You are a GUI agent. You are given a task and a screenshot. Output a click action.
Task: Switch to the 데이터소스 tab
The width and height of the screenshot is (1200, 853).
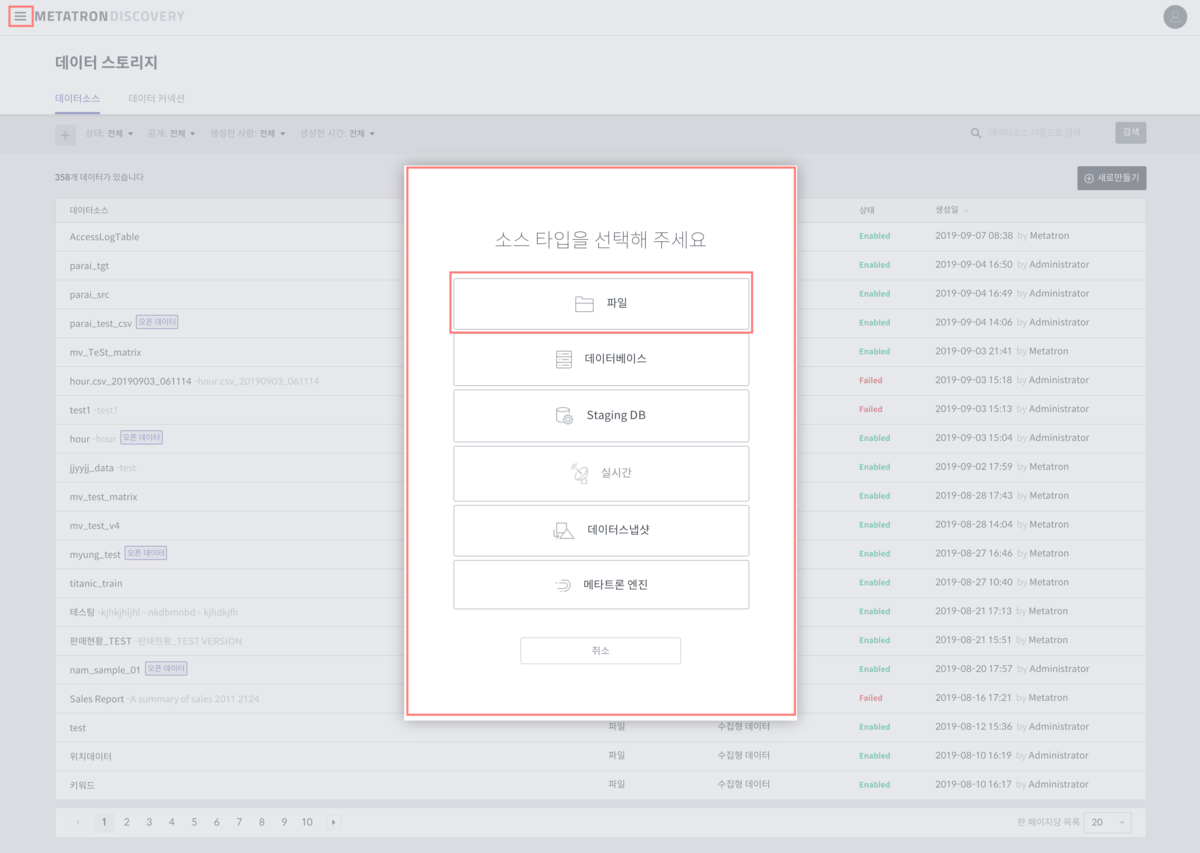click(77, 99)
